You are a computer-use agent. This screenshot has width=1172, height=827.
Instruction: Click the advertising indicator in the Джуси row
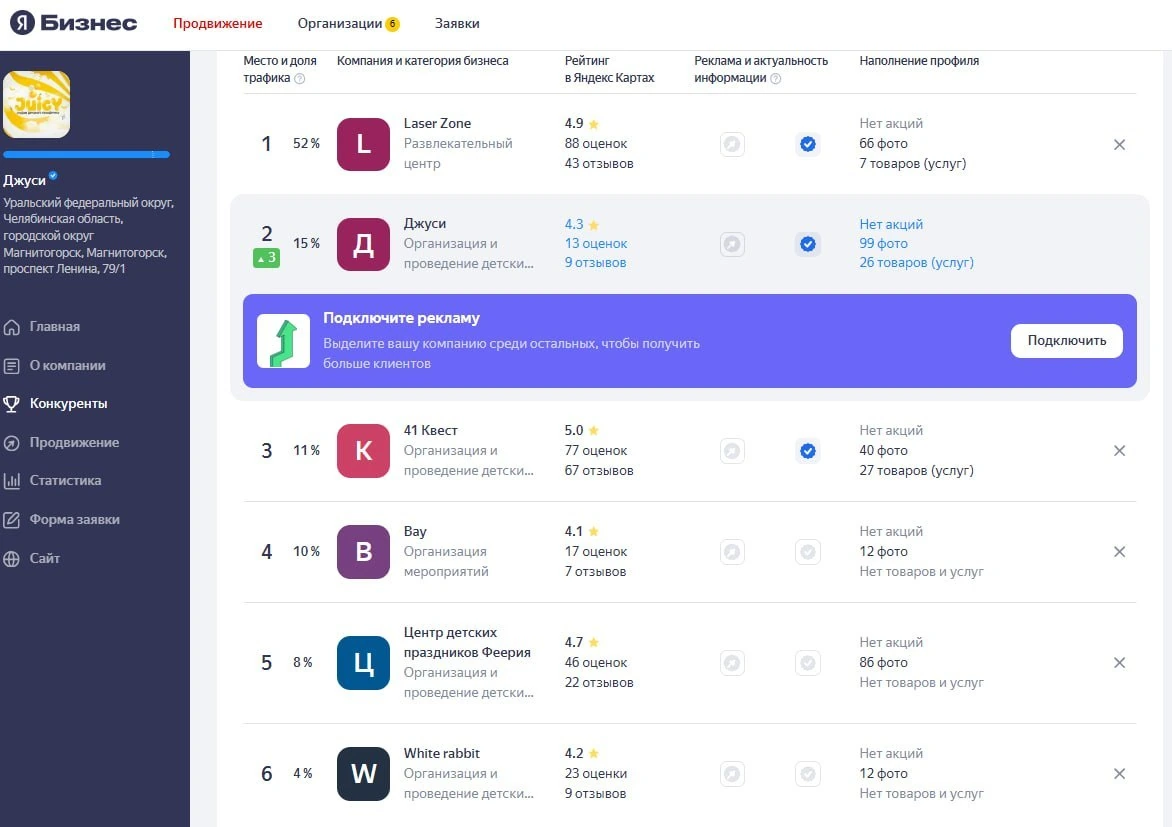pyautogui.click(x=732, y=245)
